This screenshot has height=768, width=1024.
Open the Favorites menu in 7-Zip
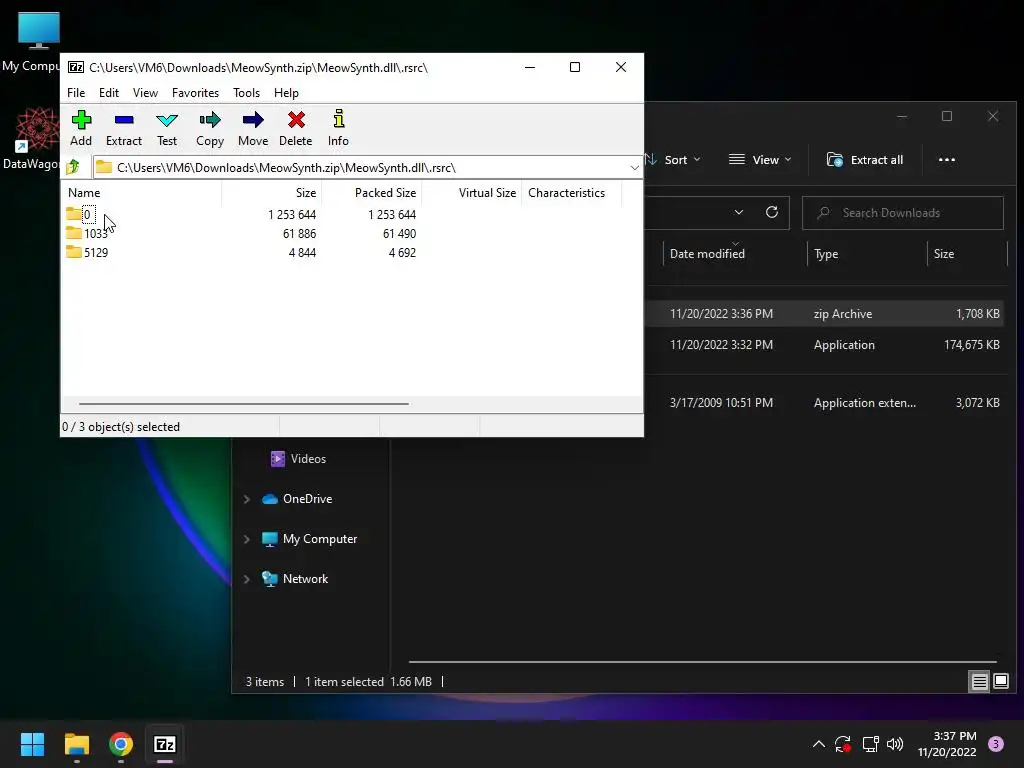click(x=195, y=93)
